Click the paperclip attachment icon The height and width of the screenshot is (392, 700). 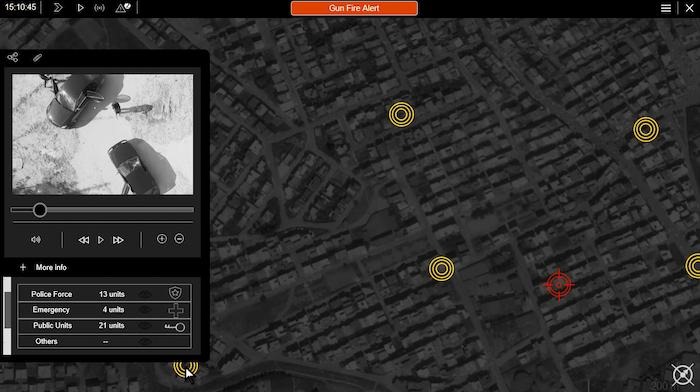38,57
